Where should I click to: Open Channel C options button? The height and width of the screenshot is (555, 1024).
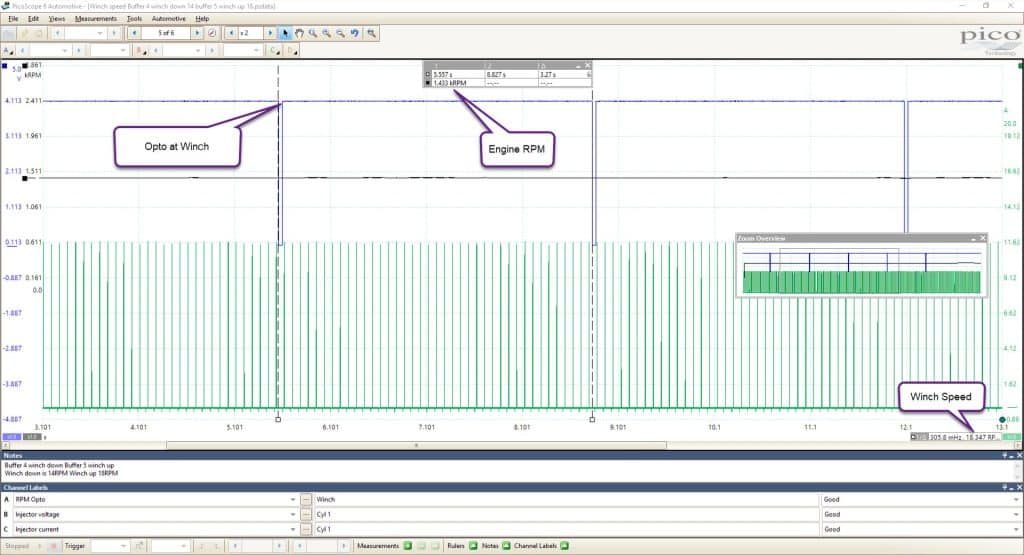[x=274, y=50]
